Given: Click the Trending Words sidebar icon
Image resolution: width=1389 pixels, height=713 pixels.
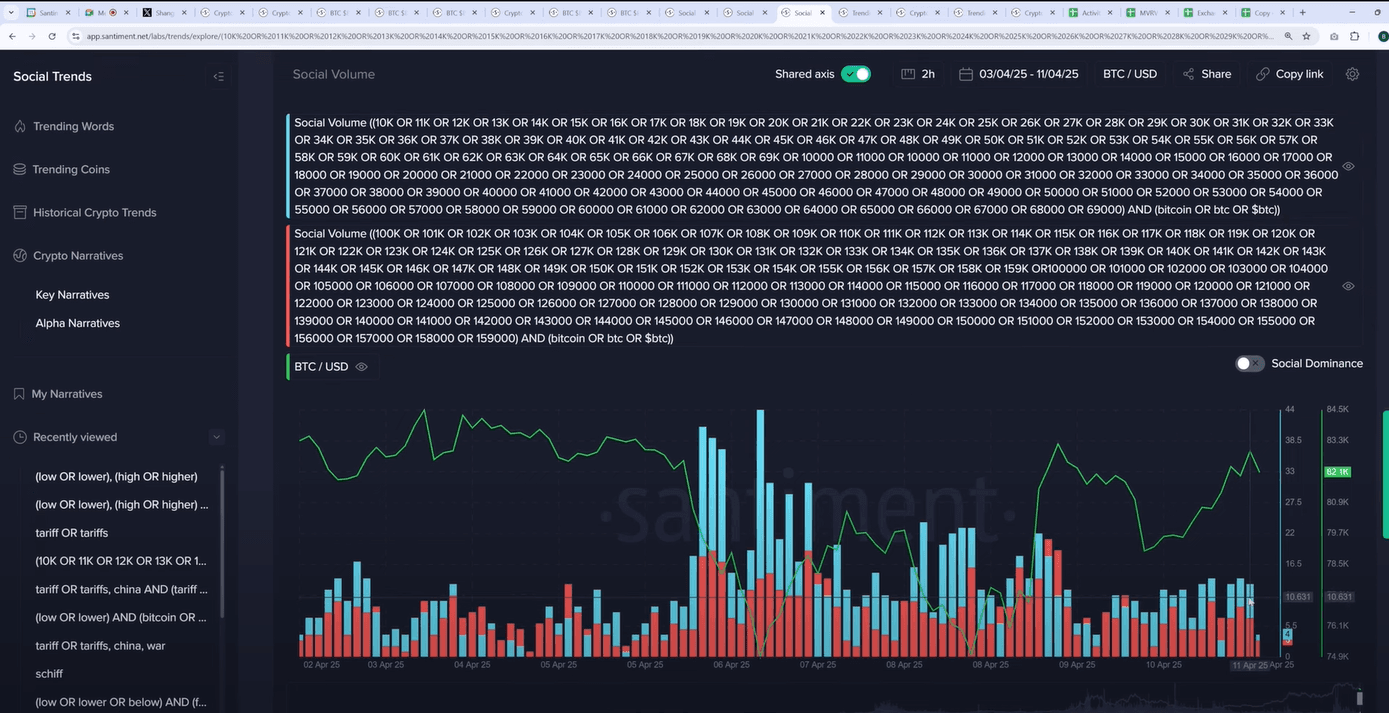Looking at the screenshot, I should (19, 126).
